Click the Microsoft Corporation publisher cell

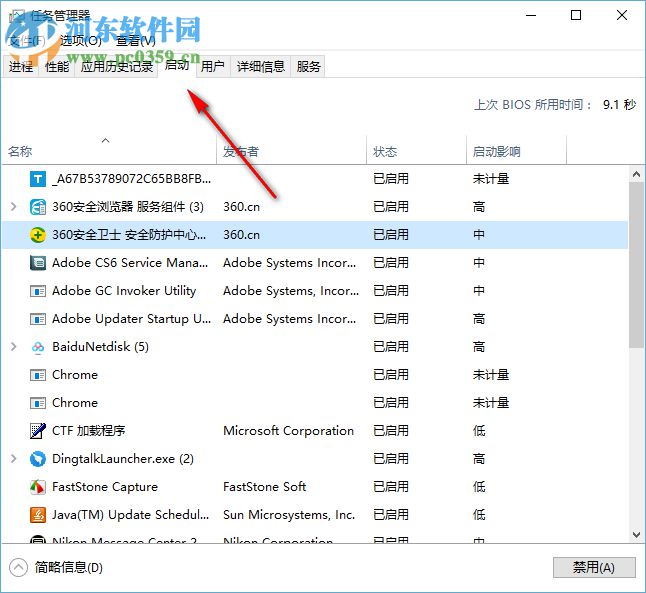[x=288, y=431]
